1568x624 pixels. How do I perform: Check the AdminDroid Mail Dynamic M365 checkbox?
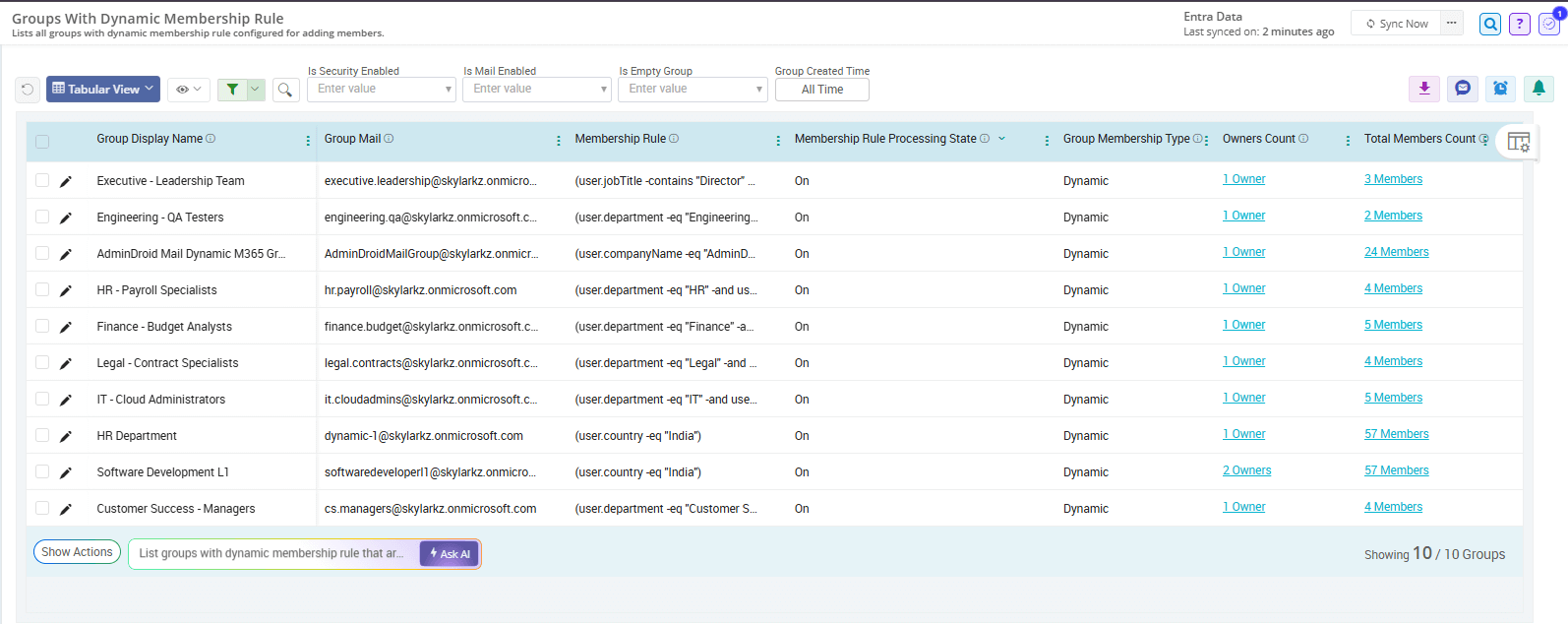(x=42, y=253)
